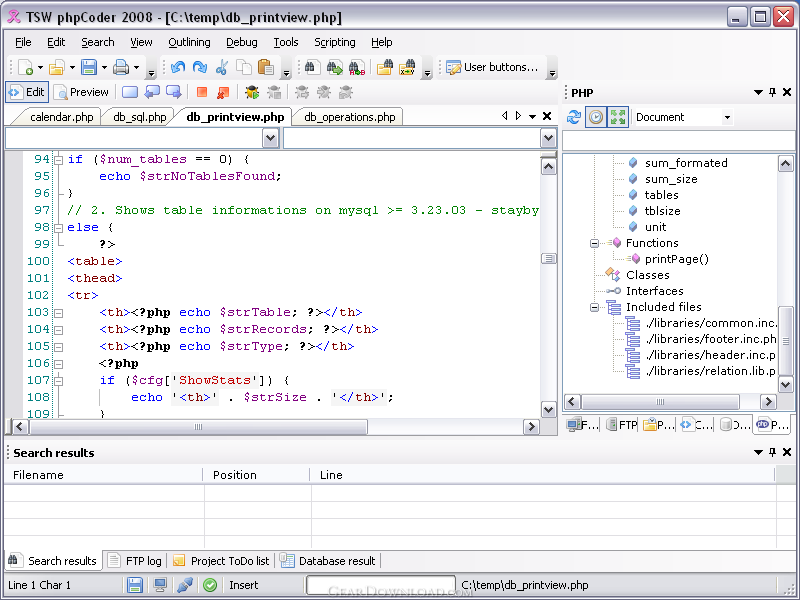Screen dimensions: 800x600
Task: Click the Replace binoculars icon
Action: point(357,67)
